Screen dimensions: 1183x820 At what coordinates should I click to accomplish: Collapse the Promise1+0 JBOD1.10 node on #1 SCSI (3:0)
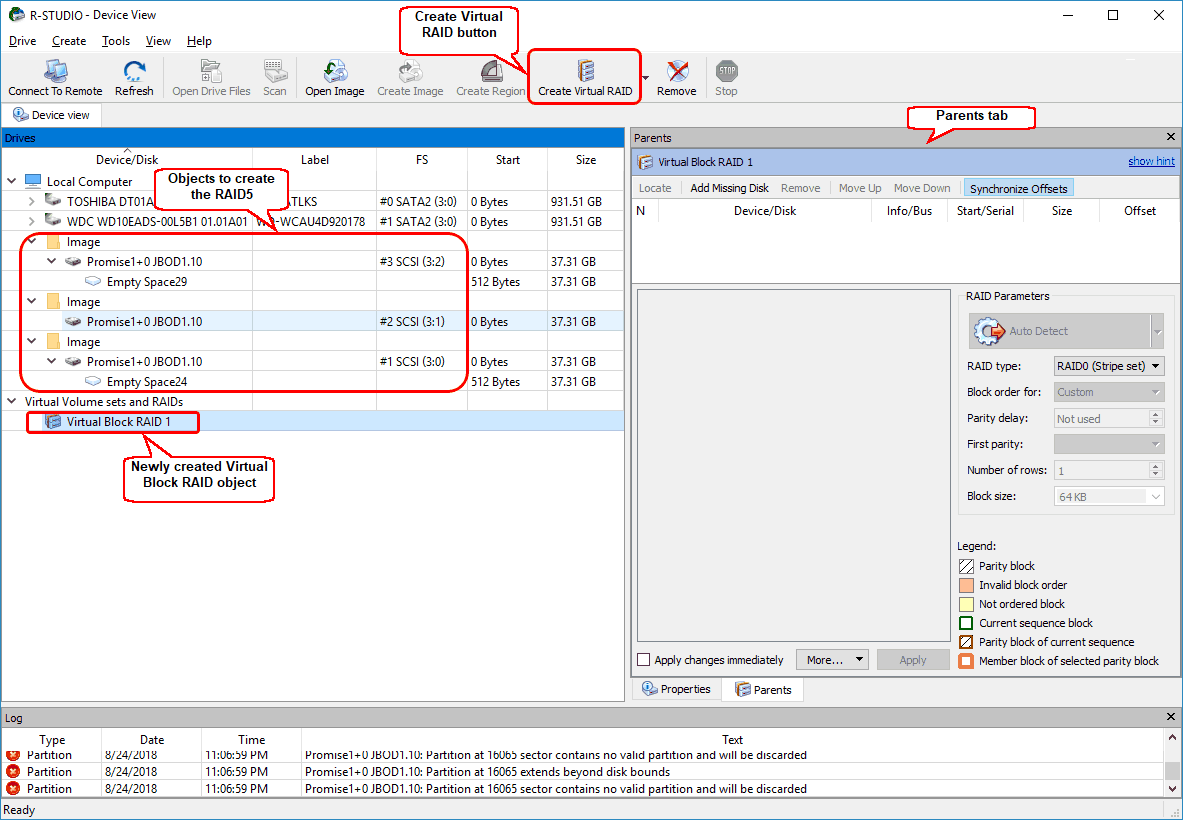click(x=52, y=361)
